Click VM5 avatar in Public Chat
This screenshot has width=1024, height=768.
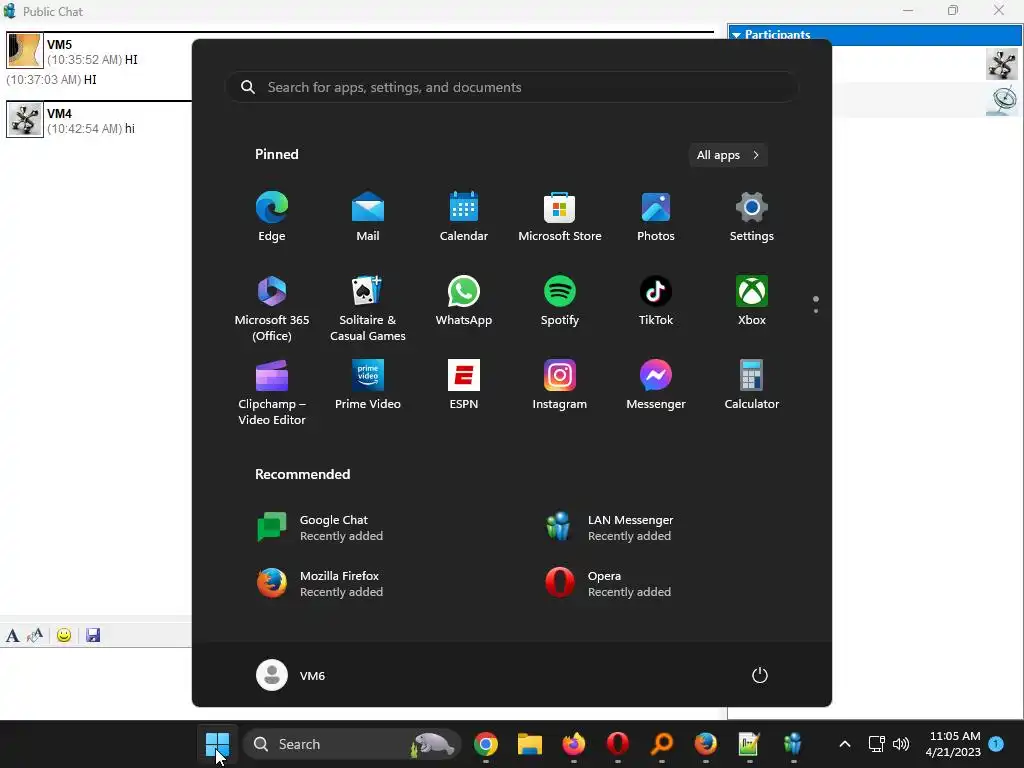pos(25,50)
